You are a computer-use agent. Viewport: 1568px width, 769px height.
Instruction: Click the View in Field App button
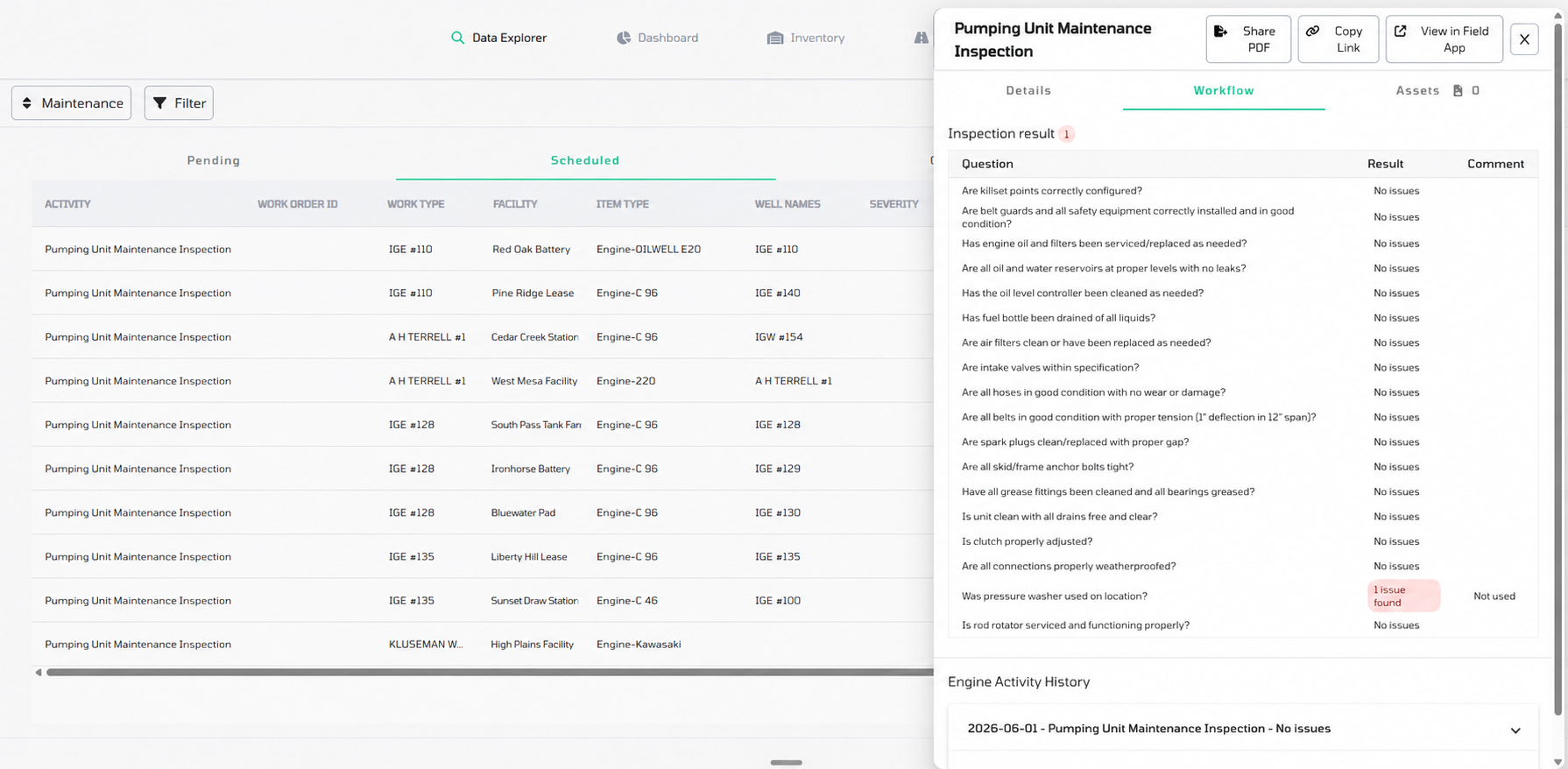pos(1444,39)
